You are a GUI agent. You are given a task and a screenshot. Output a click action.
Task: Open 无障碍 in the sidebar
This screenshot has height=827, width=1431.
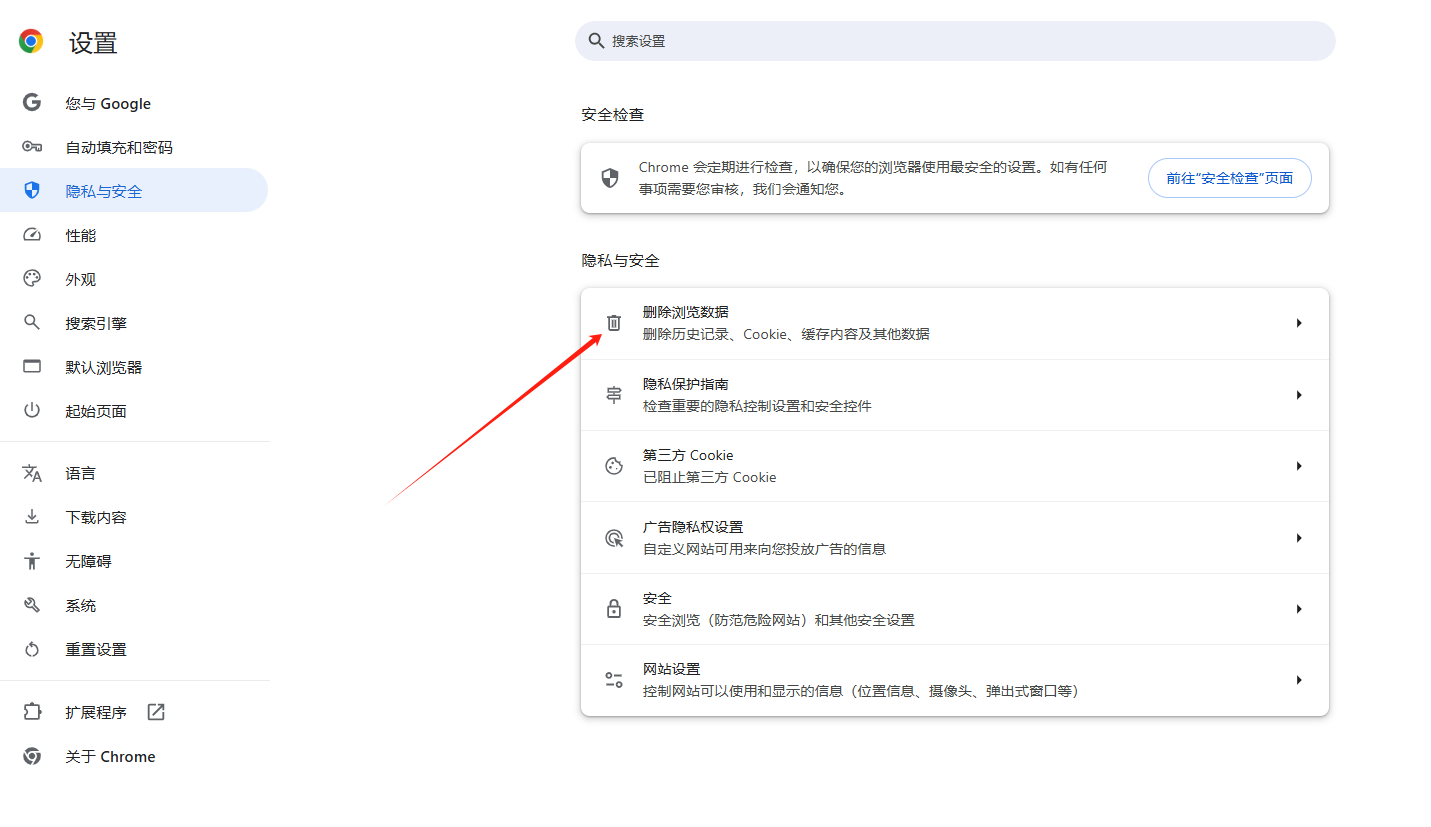click(134, 561)
